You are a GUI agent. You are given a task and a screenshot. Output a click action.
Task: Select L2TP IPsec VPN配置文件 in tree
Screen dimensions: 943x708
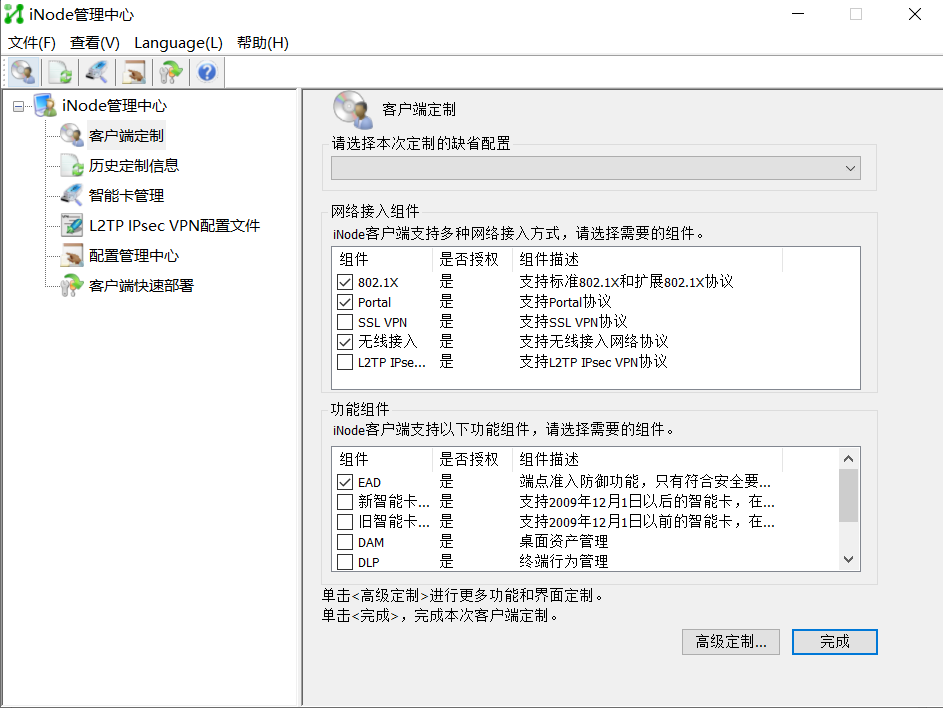(174, 226)
